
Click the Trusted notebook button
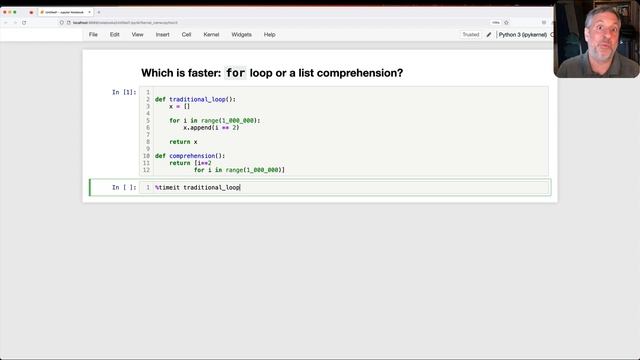(471, 35)
